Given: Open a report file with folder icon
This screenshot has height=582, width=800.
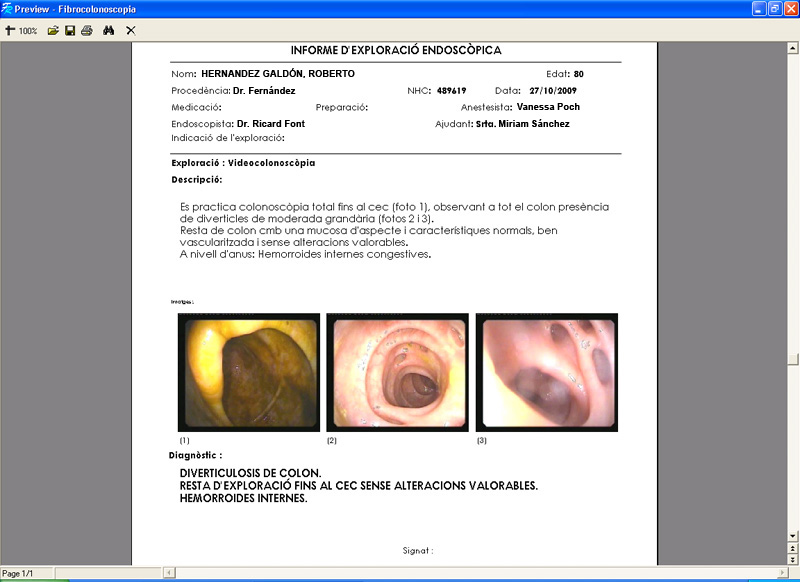Looking at the screenshot, I should point(53,31).
